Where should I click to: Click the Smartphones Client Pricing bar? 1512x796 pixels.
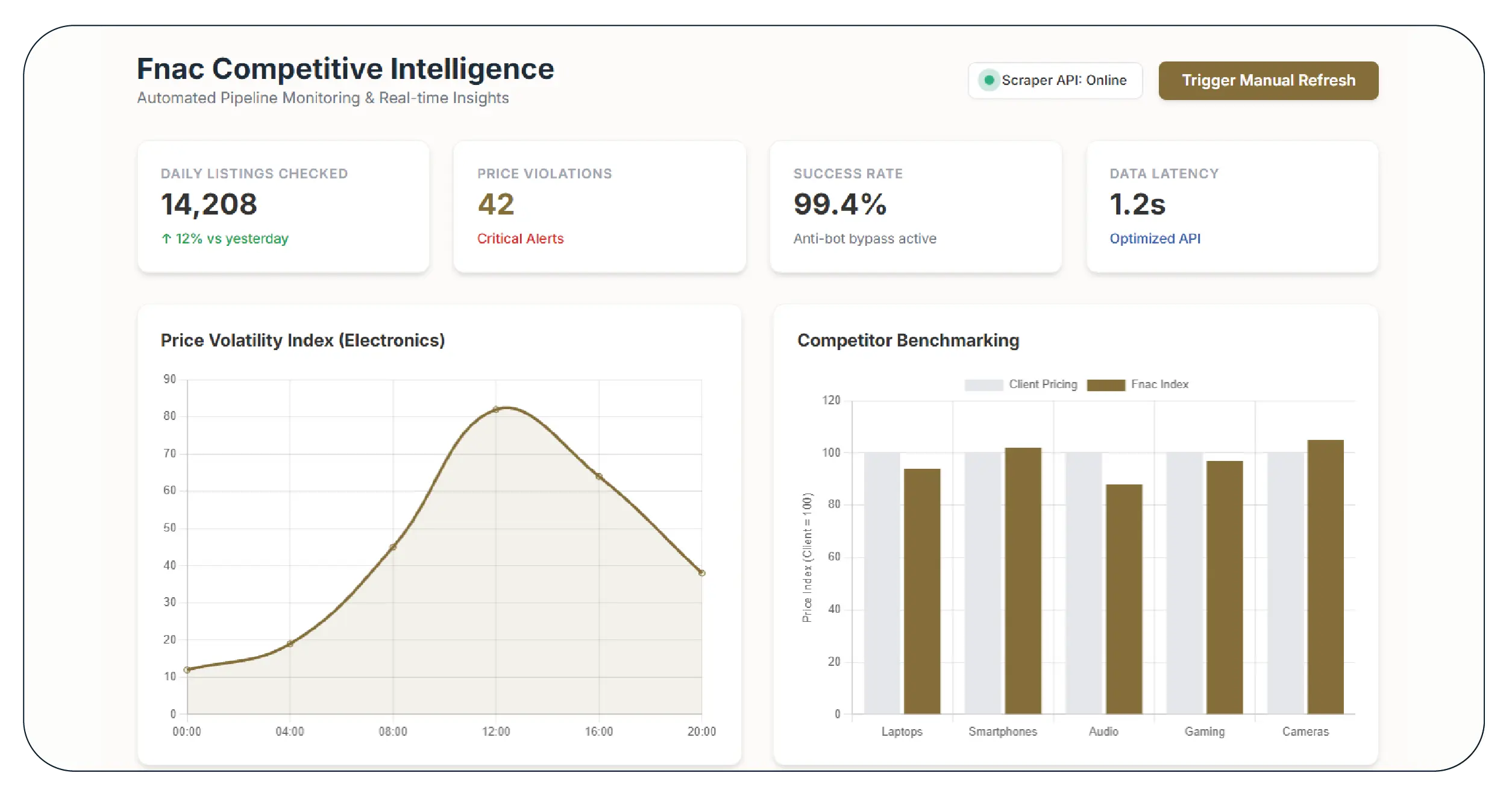click(x=982, y=583)
